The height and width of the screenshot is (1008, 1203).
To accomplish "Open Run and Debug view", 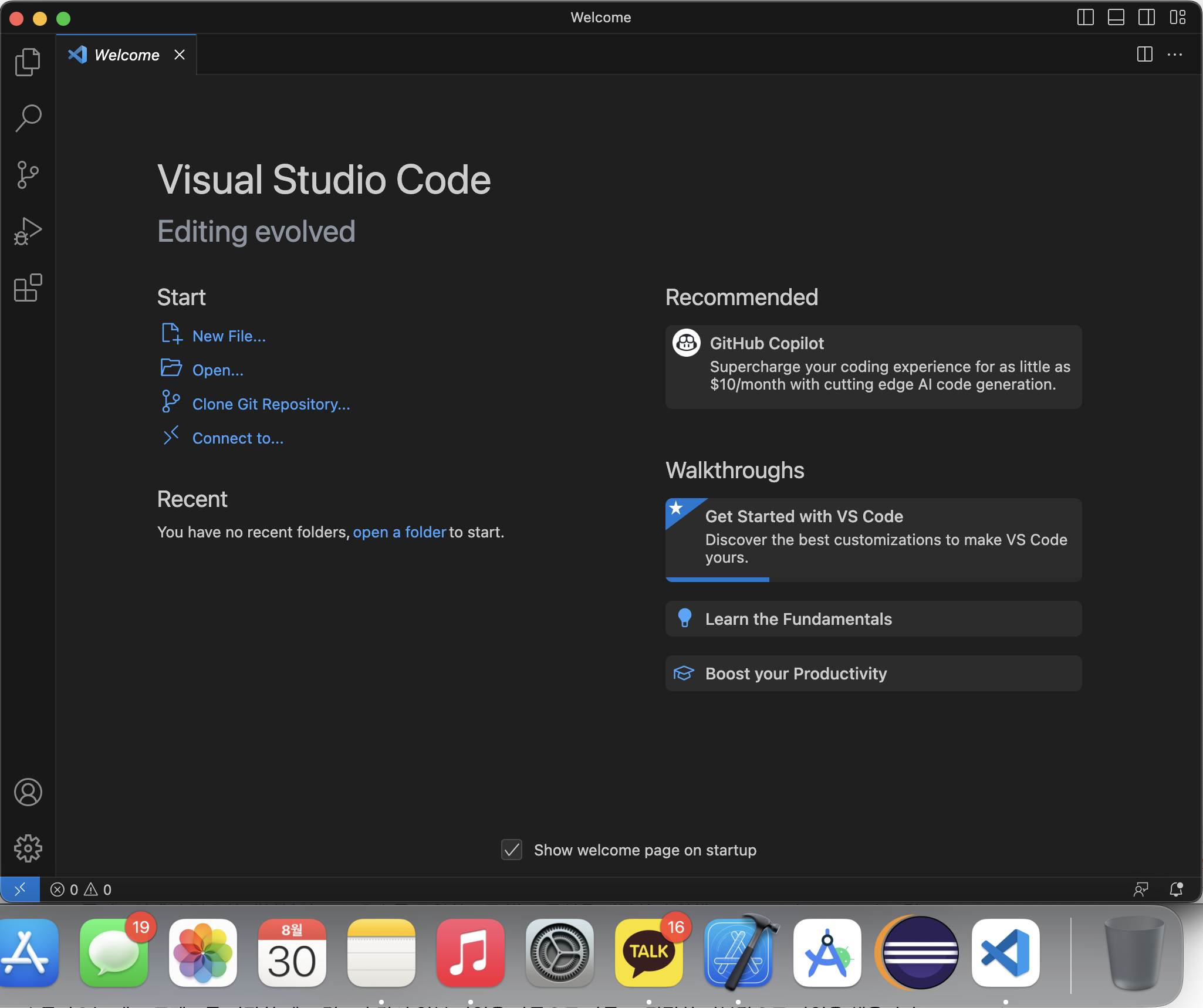I will [28, 231].
